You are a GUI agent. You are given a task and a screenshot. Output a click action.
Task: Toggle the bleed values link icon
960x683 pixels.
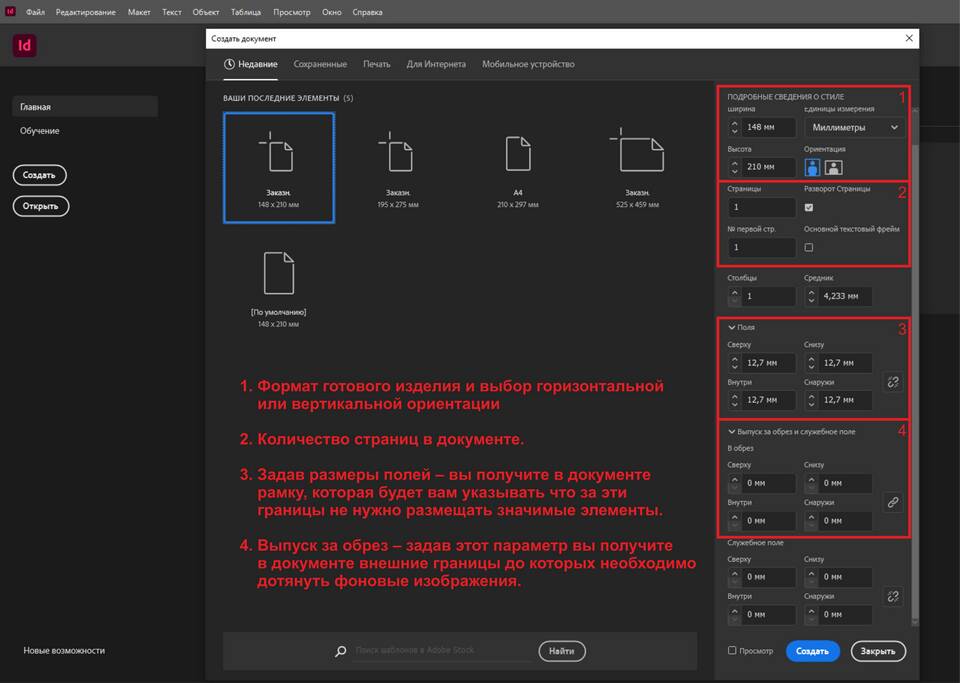point(892,502)
